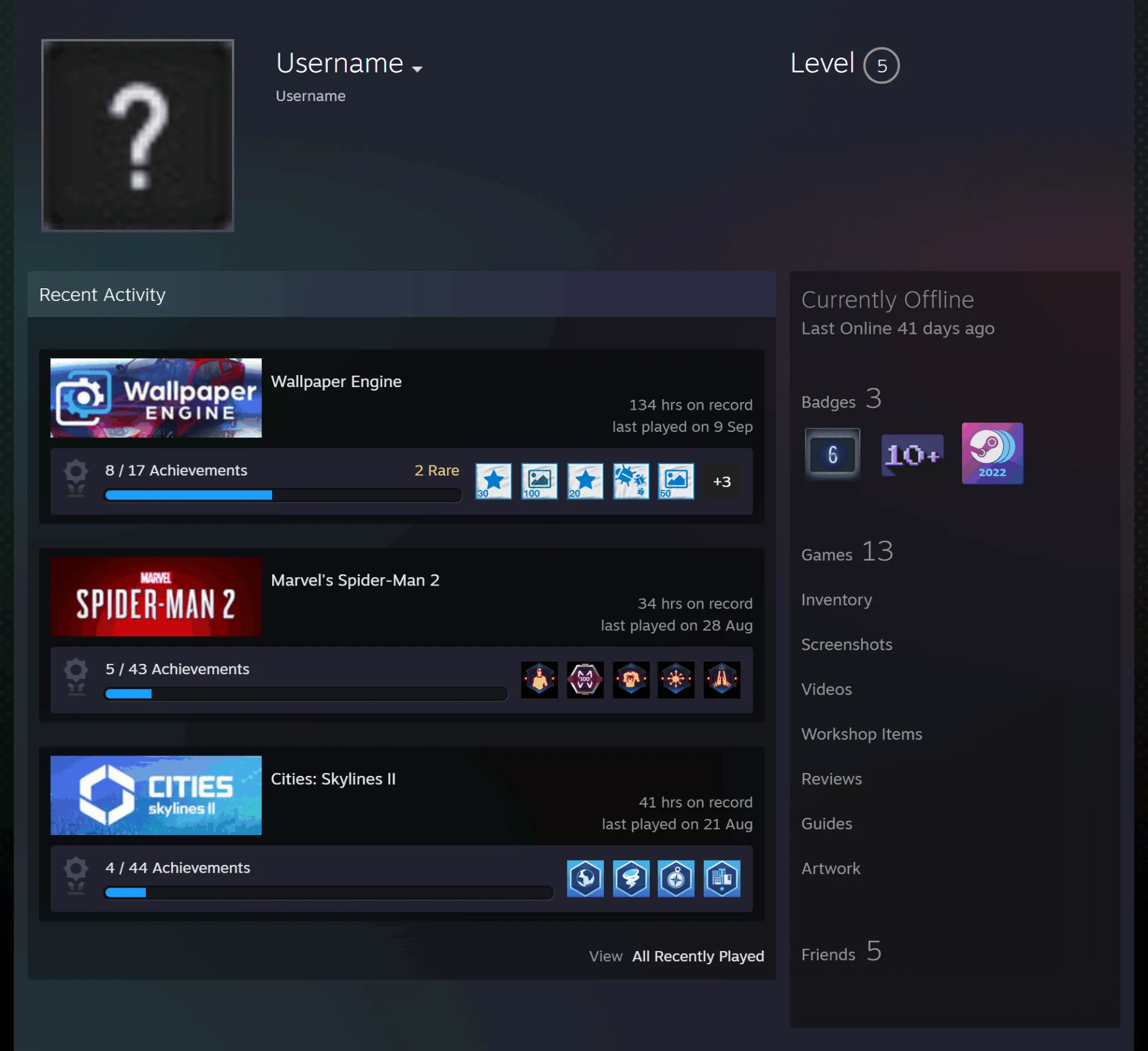1148x1051 pixels.
Task: Open Cities: Skylines II title link
Action: coord(333,779)
